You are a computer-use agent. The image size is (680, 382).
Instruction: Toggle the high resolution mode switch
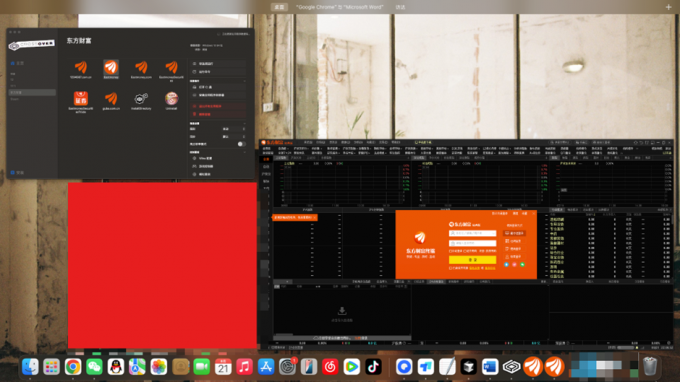241,144
